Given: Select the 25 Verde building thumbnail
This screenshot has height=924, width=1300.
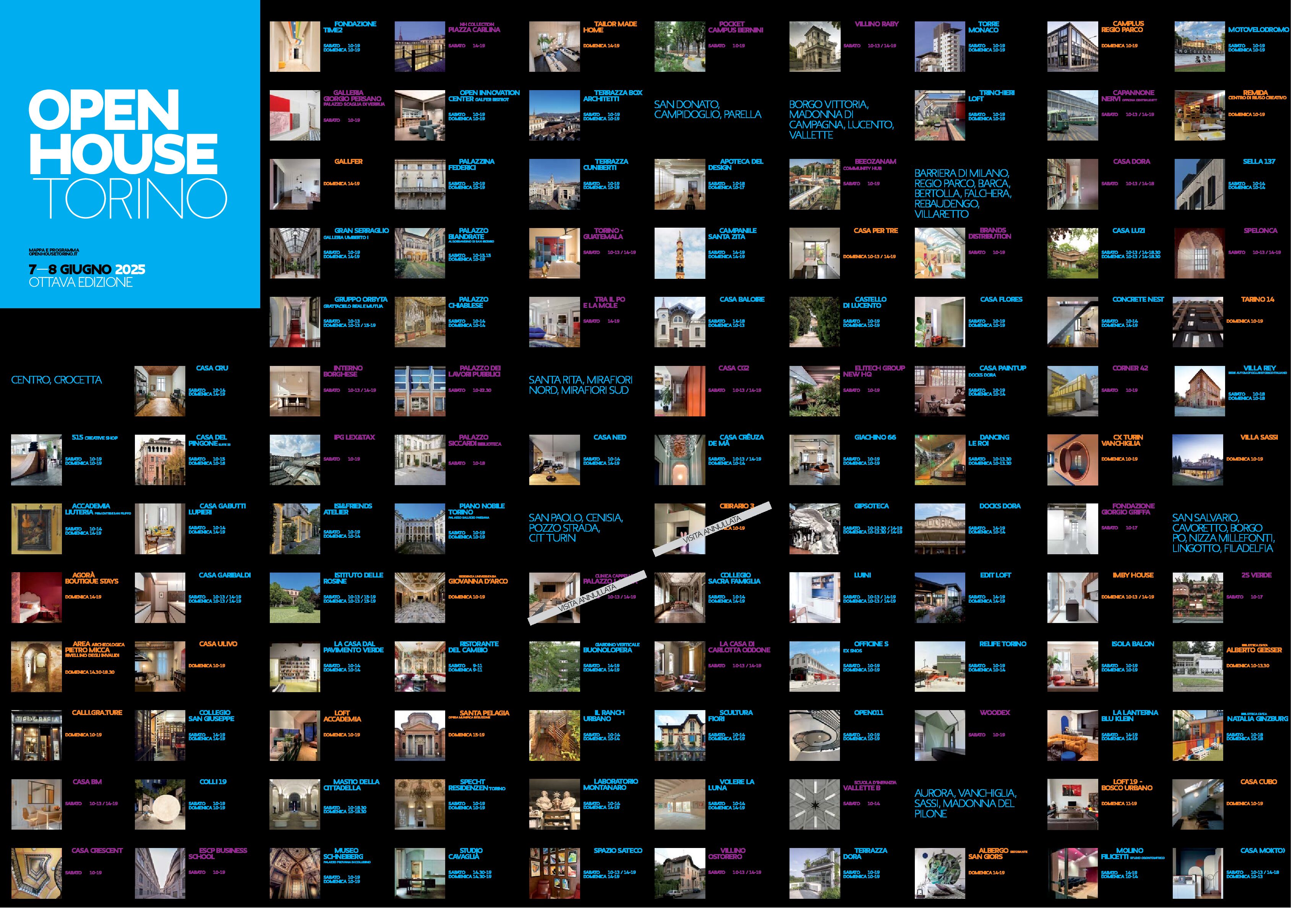Looking at the screenshot, I should click(x=1198, y=597).
